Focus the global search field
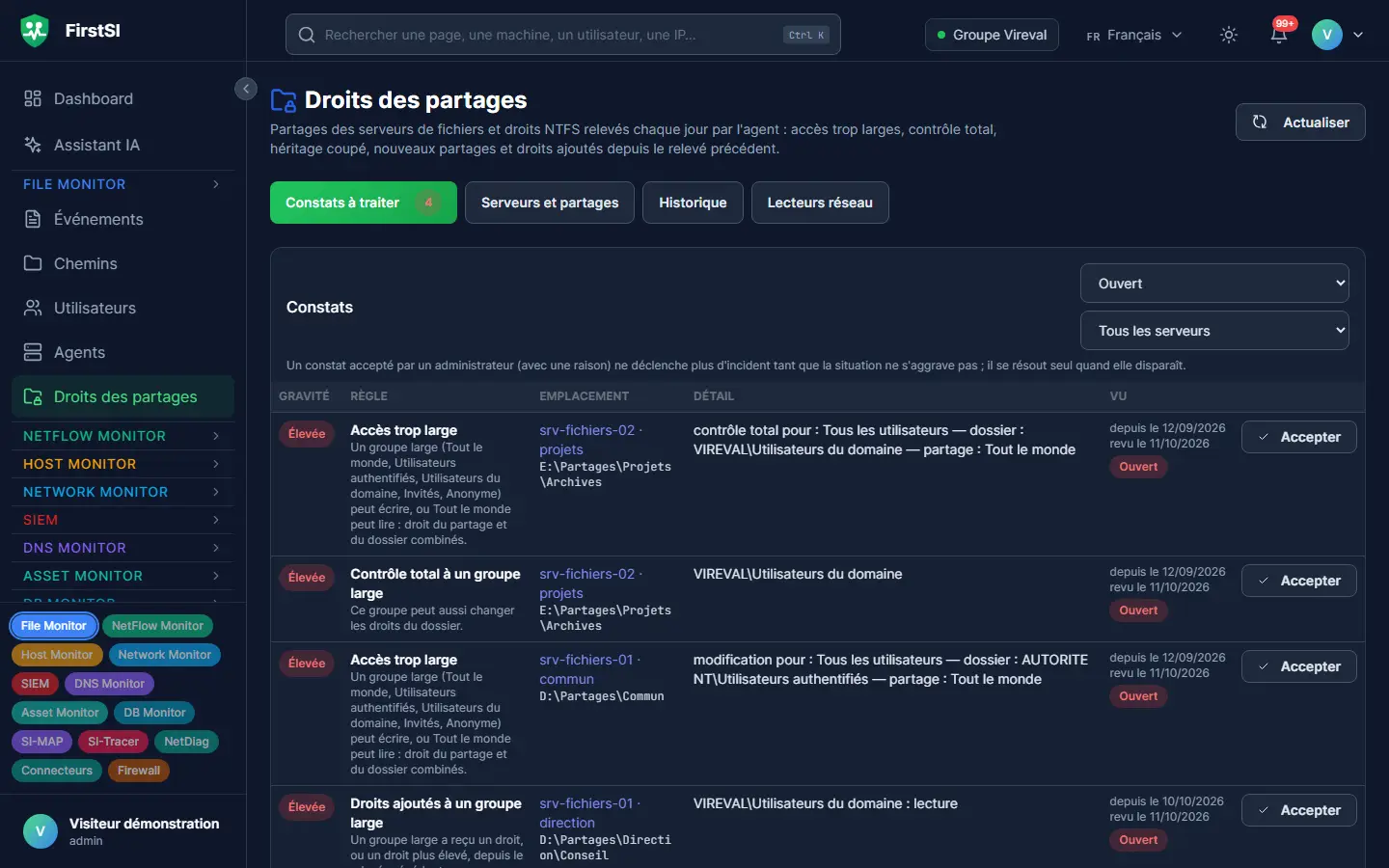 tap(563, 35)
